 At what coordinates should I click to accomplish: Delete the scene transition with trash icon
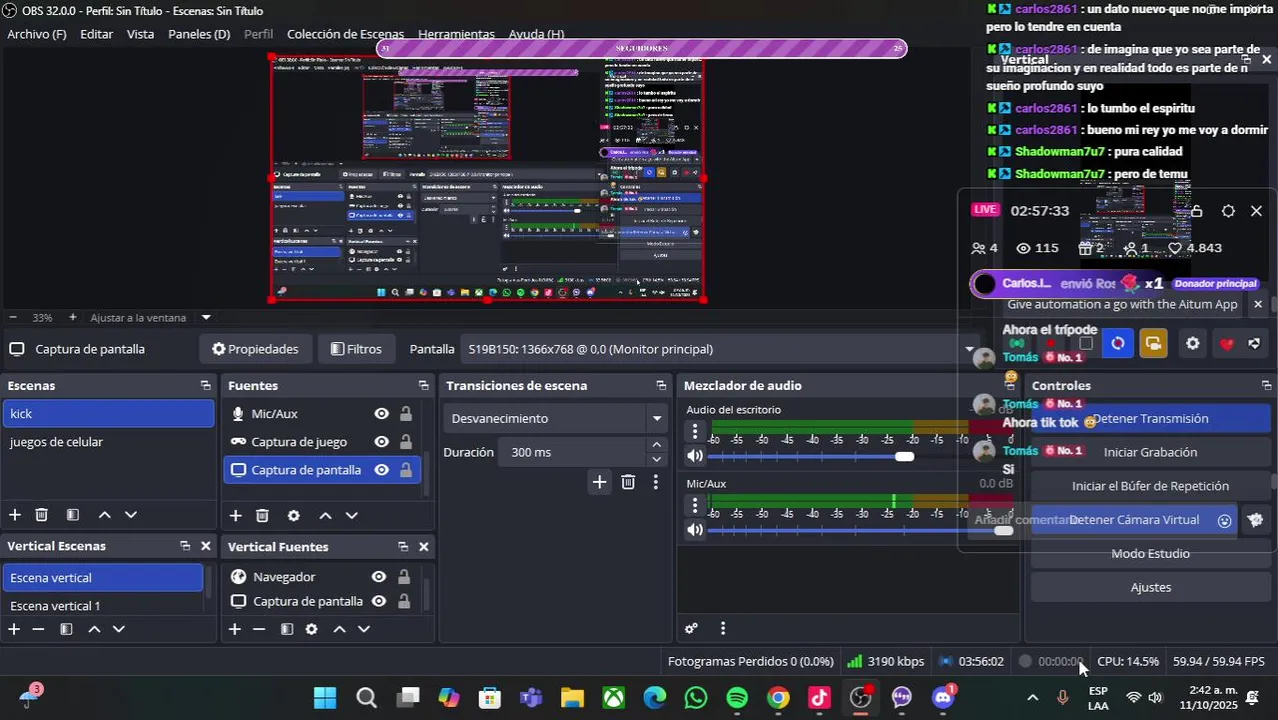tap(628, 482)
